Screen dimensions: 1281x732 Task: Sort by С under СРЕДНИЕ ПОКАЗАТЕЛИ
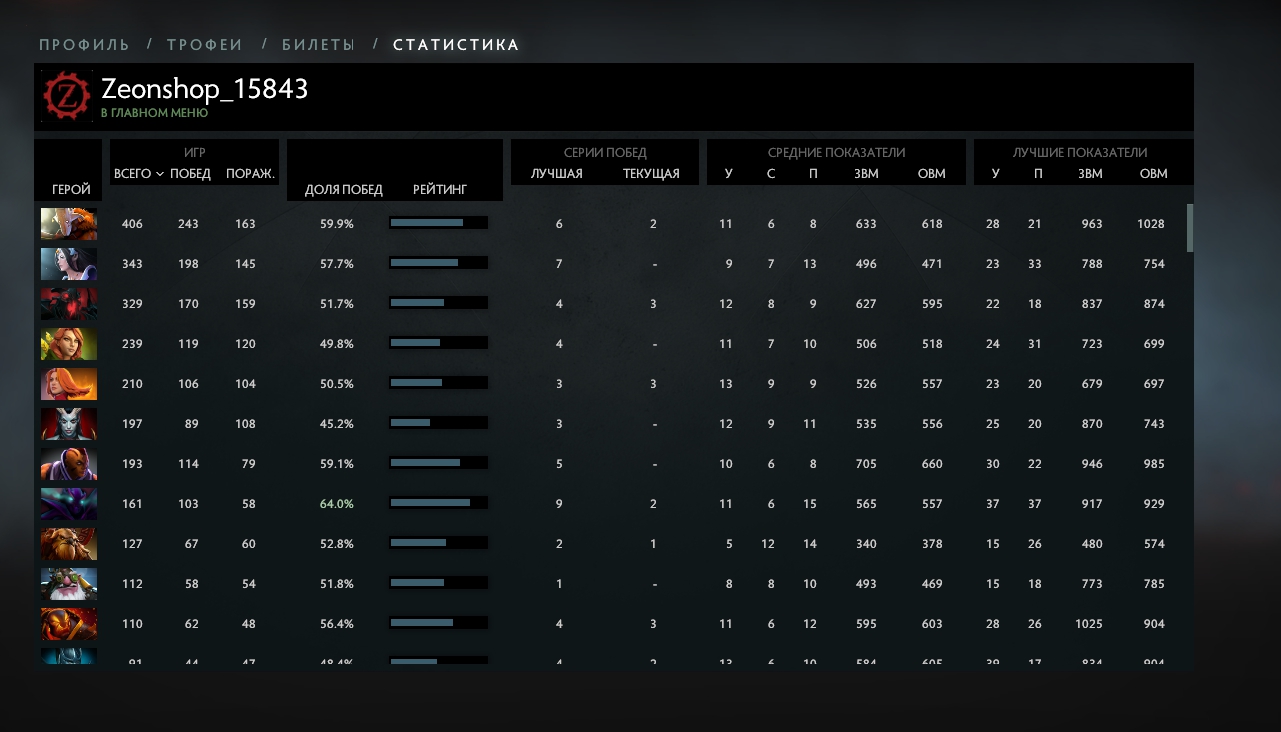click(x=771, y=174)
